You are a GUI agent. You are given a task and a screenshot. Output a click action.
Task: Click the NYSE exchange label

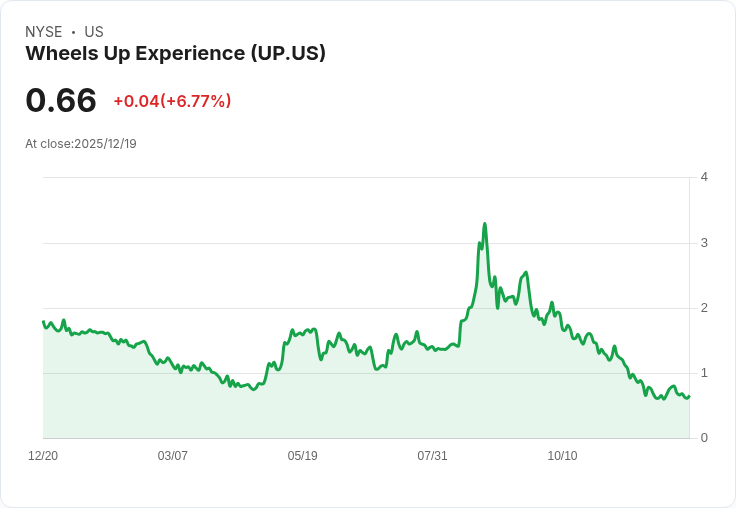click(x=44, y=32)
